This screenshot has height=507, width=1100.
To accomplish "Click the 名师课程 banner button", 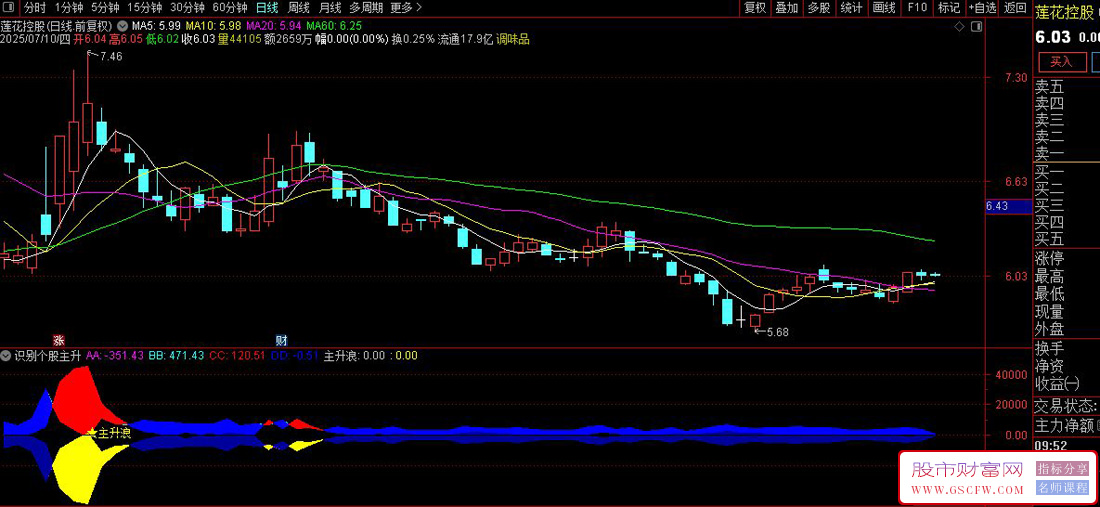I will [1062, 488].
